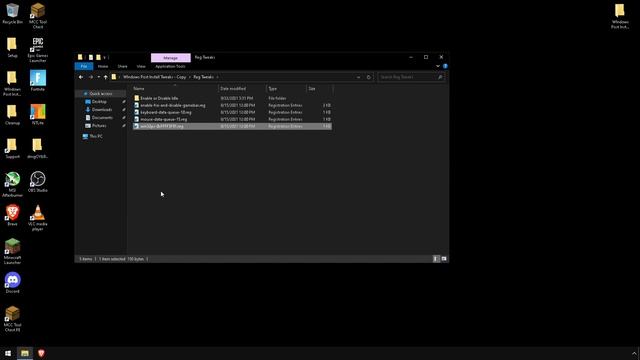The width and height of the screenshot is (640, 360).
Task: Open Pictures in the navigation pane
Action: (x=99, y=126)
